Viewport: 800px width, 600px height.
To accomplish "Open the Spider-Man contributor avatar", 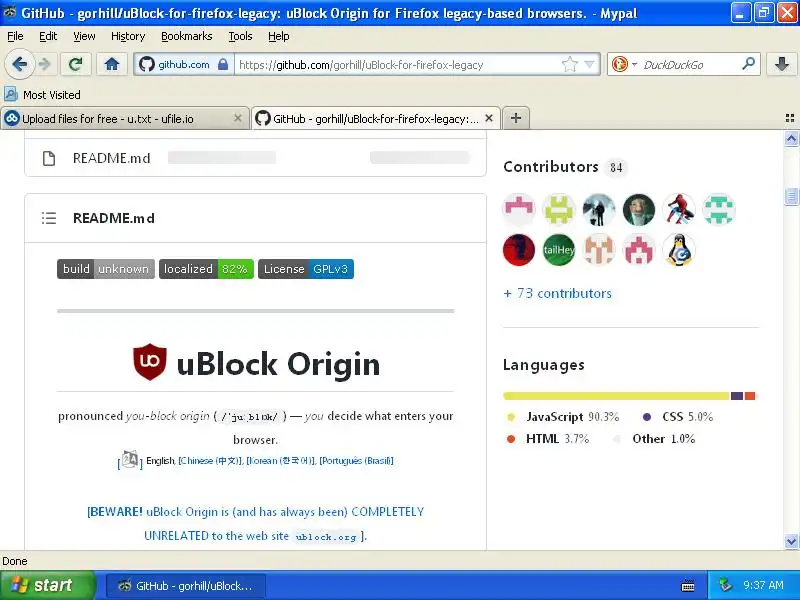I will (x=679, y=209).
